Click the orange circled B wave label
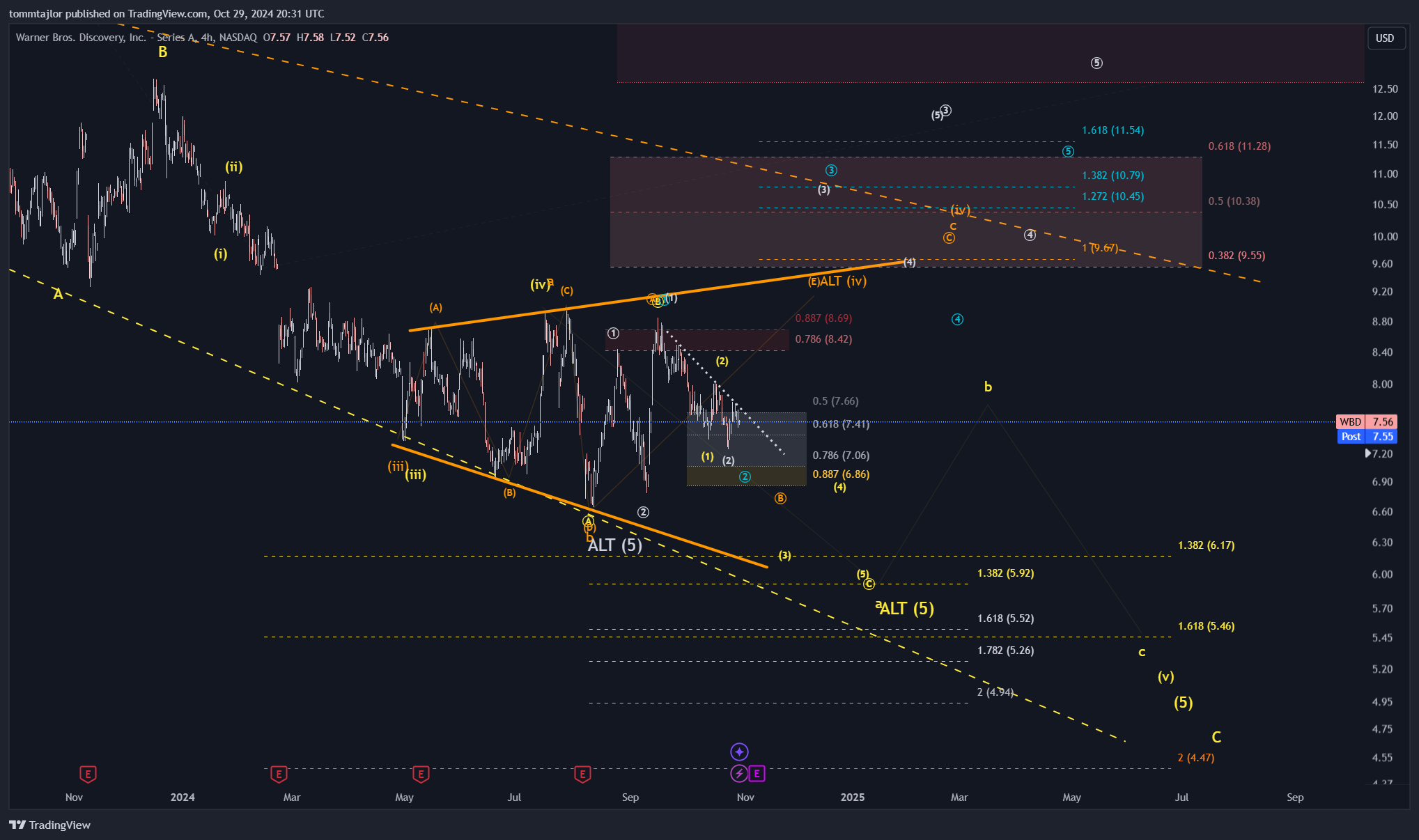The height and width of the screenshot is (840, 1419). tap(780, 498)
